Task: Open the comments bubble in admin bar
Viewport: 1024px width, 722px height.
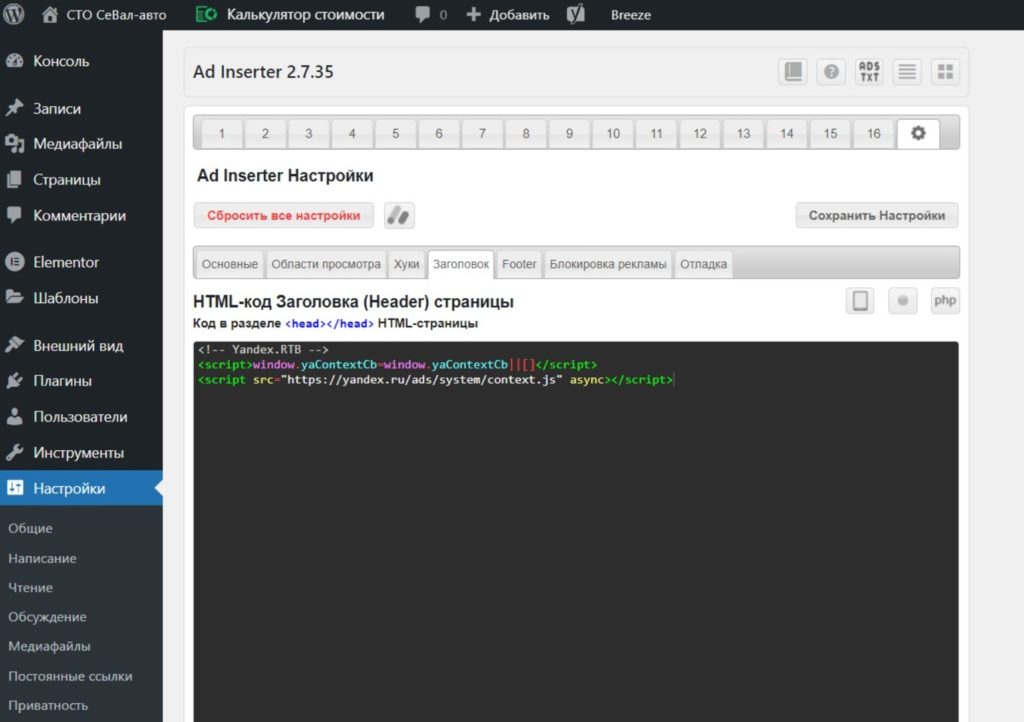Action: click(431, 14)
